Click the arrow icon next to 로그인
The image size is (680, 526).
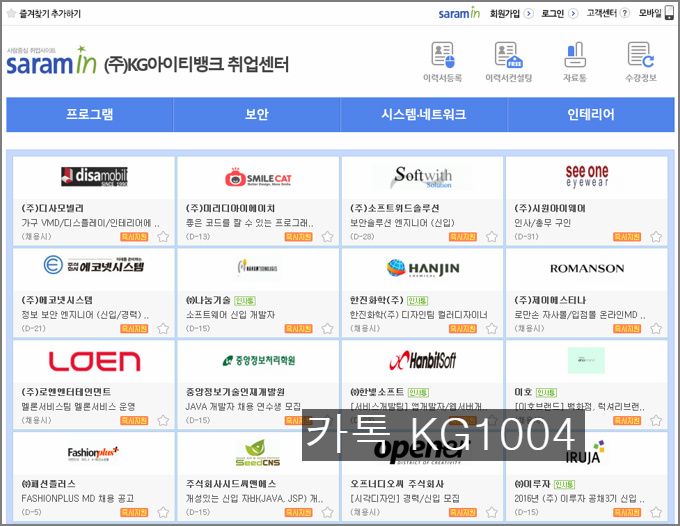[573, 13]
